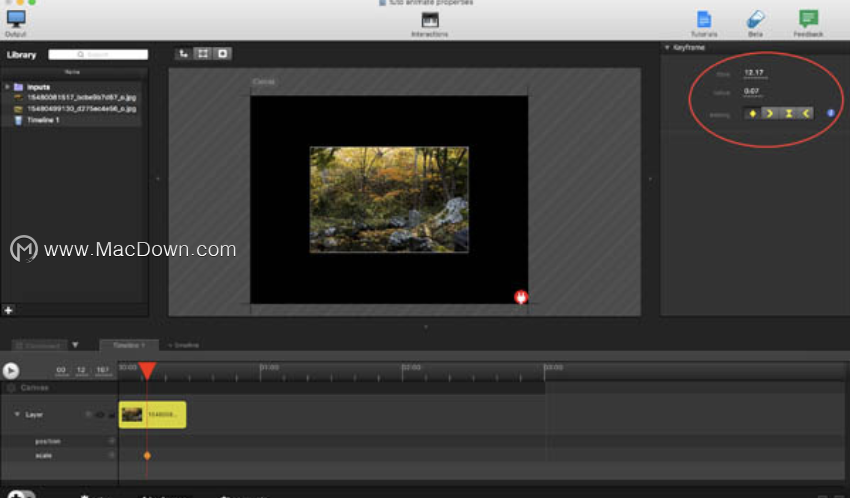Image resolution: width=850 pixels, height=498 pixels.
Task: Choose the hourglass ease-in-out button
Action: [x=789, y=113]
